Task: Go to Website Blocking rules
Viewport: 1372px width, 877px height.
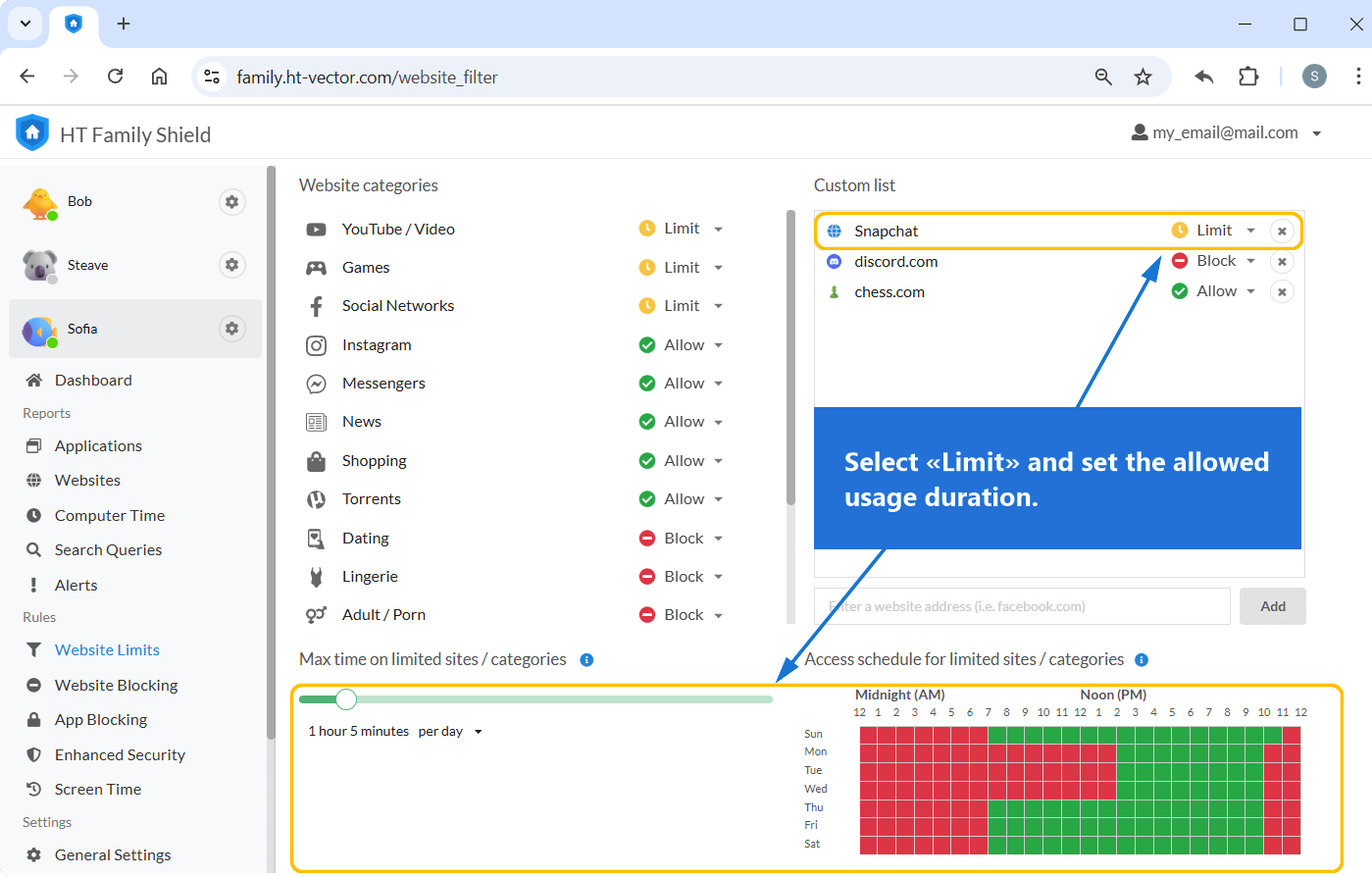Action: (x=116, y=686)
